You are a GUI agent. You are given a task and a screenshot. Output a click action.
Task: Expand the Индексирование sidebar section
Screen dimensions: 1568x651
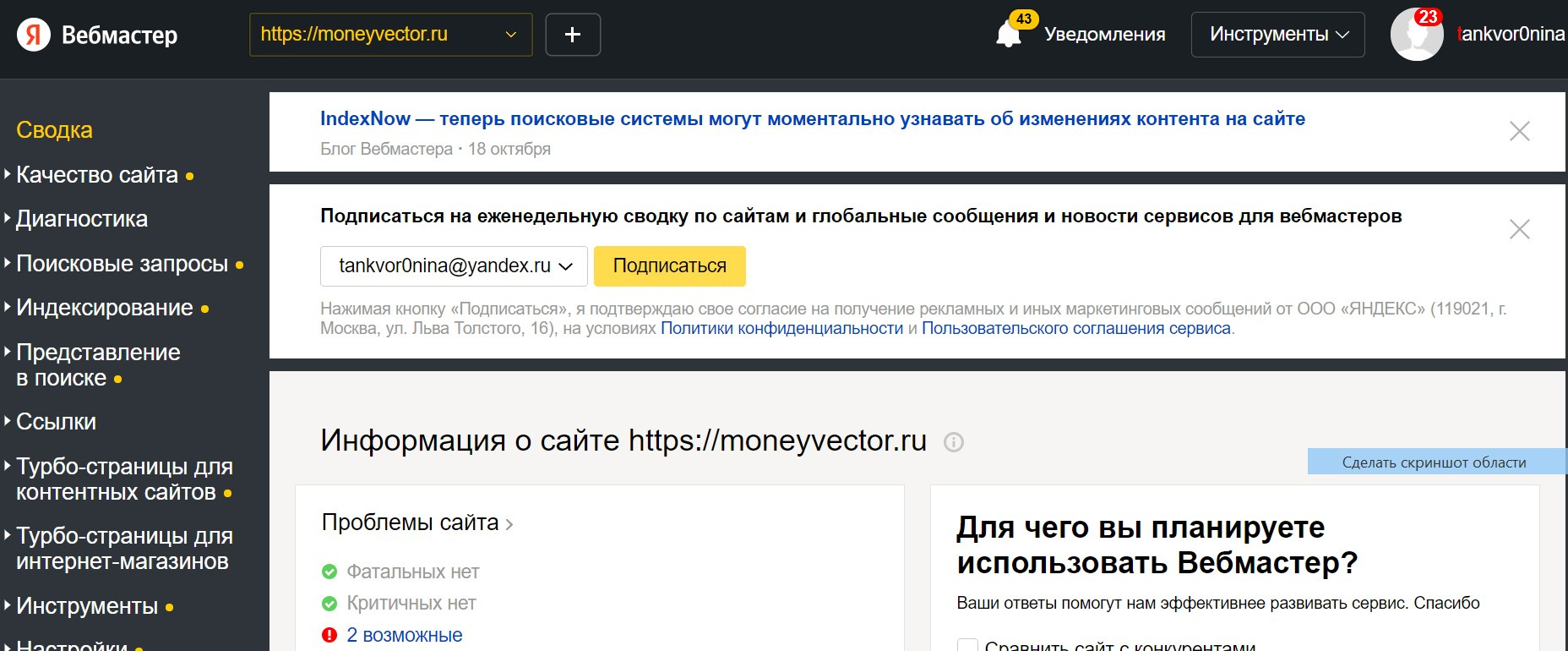(105, 308)
